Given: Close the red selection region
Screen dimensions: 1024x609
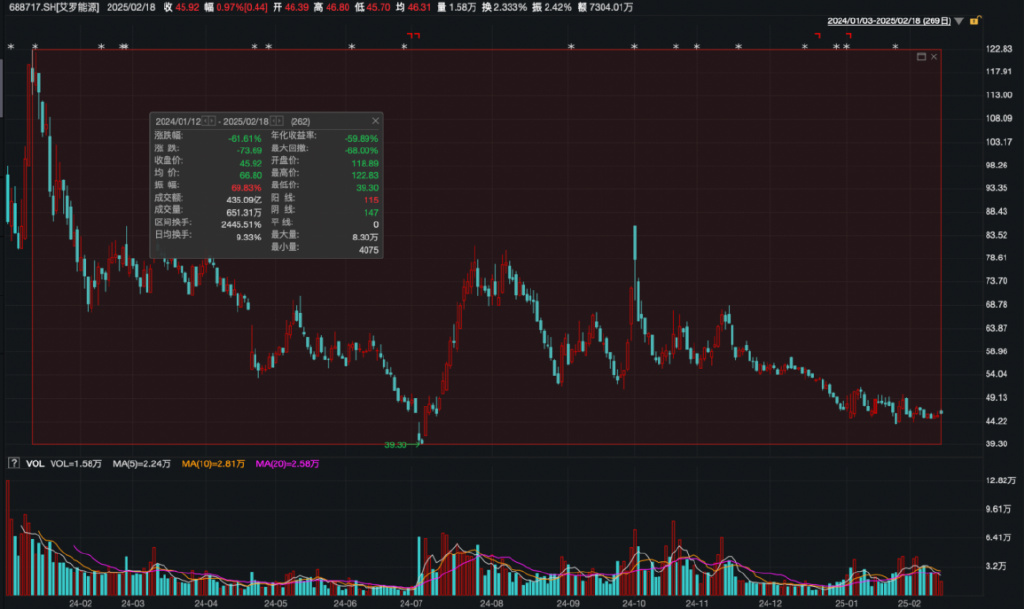Looking at the screenshot, I should coord(934,57).
